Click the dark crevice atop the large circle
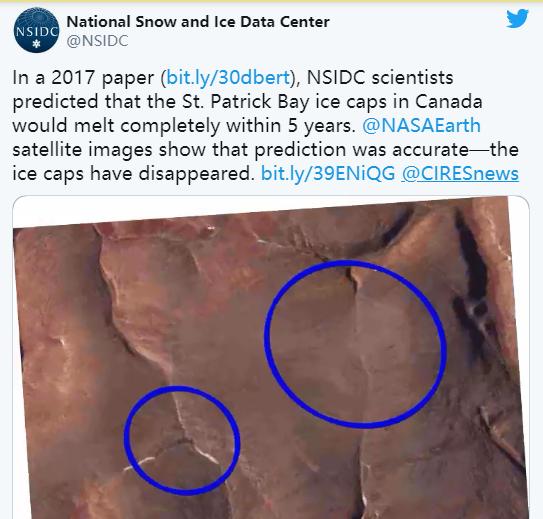 350,276
